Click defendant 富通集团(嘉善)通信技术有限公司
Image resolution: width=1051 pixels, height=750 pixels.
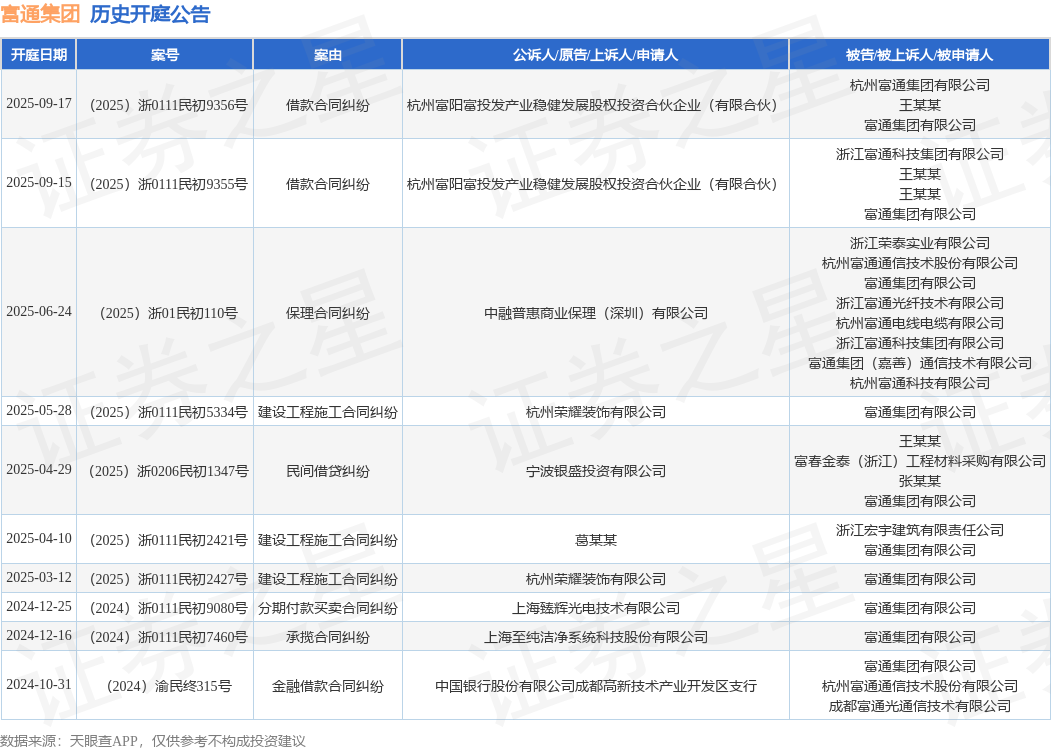pos(920,363)
